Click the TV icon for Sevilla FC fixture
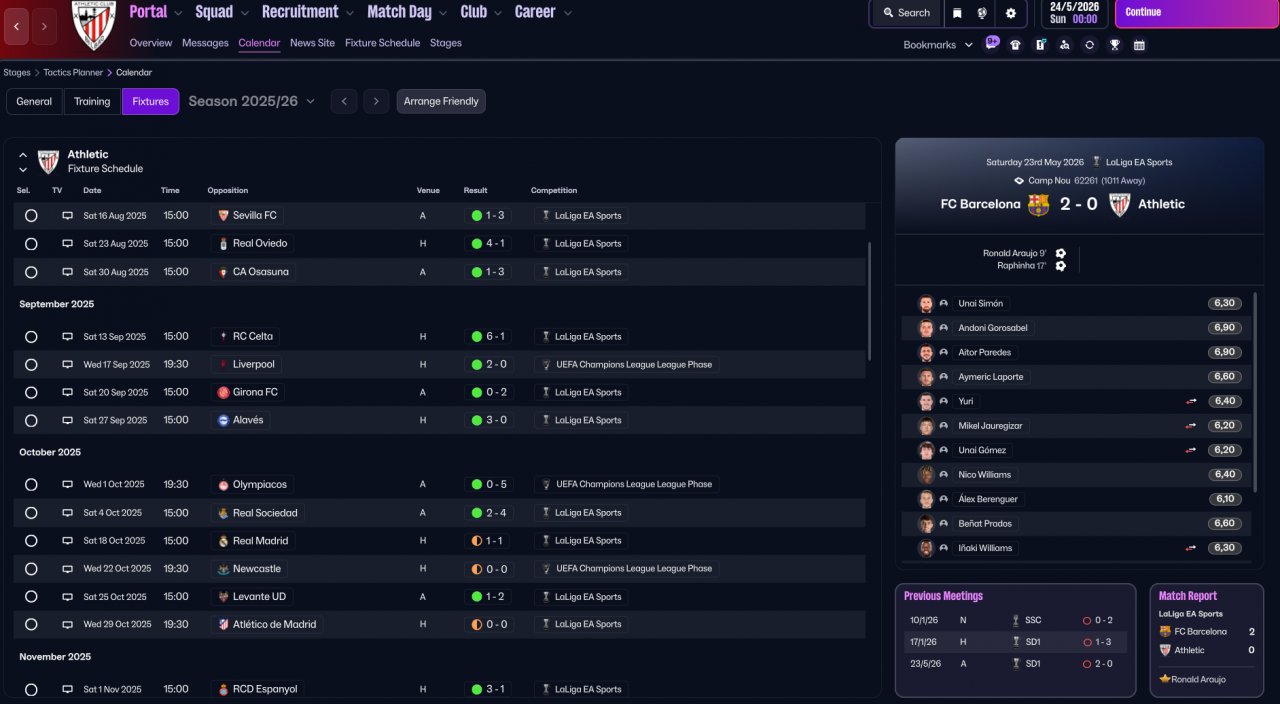Screen dimensions: 1280x704 pyautogui.click(x=68, y=215)
